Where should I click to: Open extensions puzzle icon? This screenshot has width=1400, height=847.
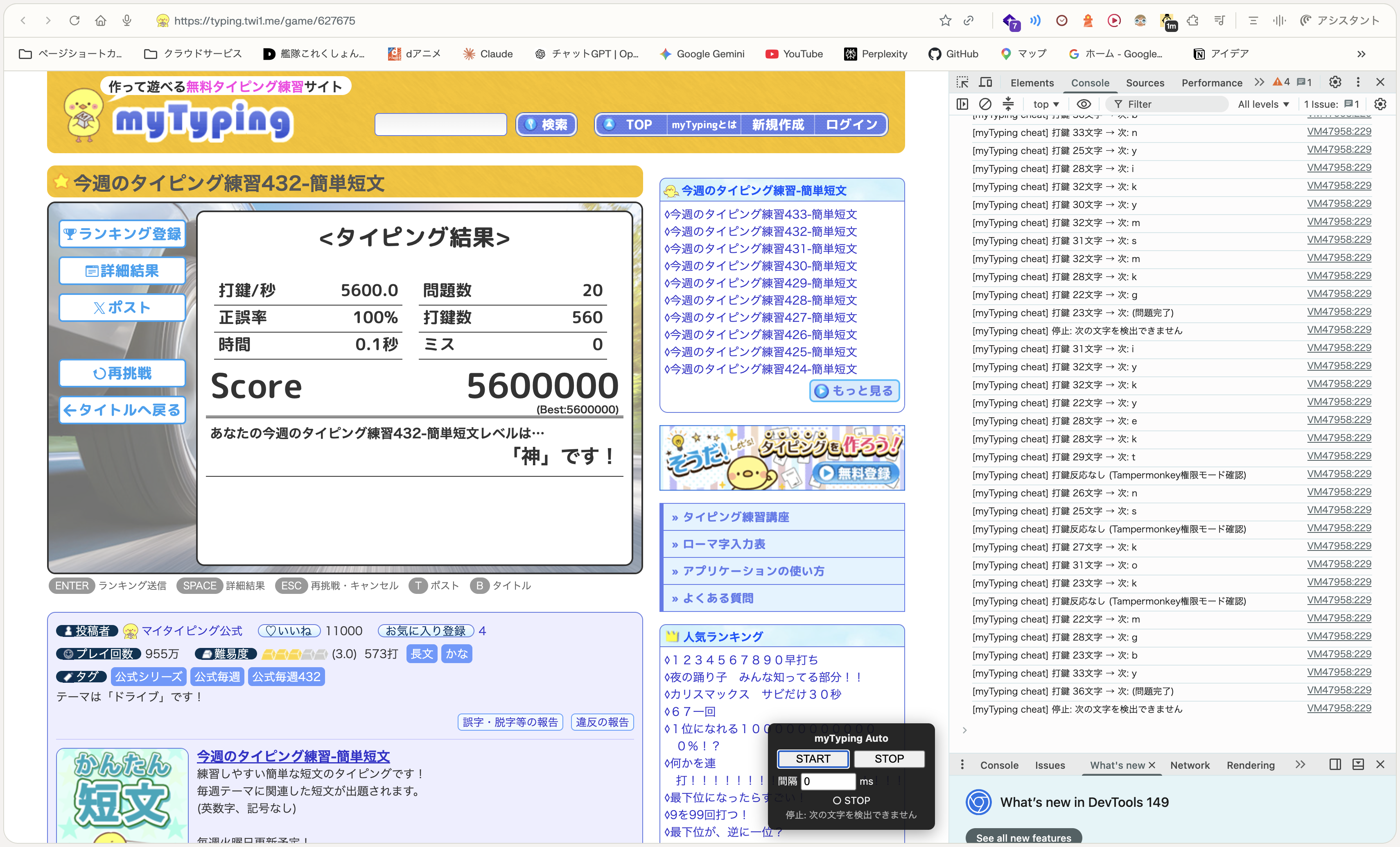tap(1193, 20)
